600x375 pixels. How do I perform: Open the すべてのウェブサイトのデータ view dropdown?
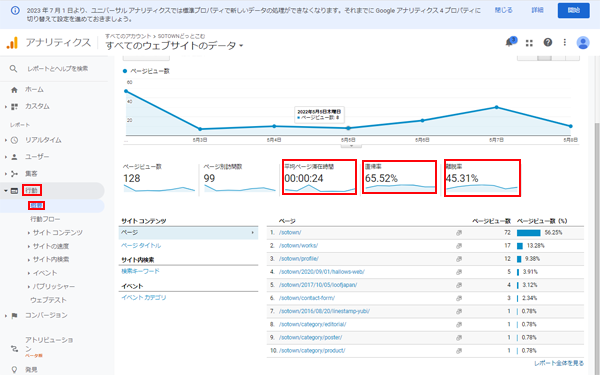[x=174, y=46]
